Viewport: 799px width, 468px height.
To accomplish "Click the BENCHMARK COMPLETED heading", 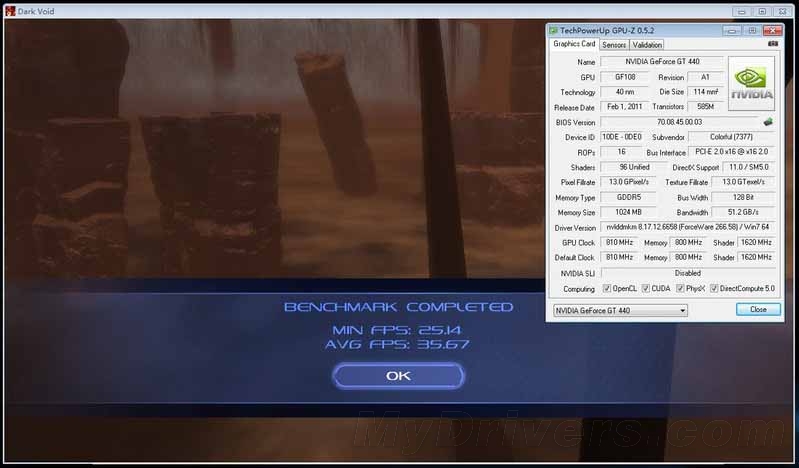I will point(398,307).
